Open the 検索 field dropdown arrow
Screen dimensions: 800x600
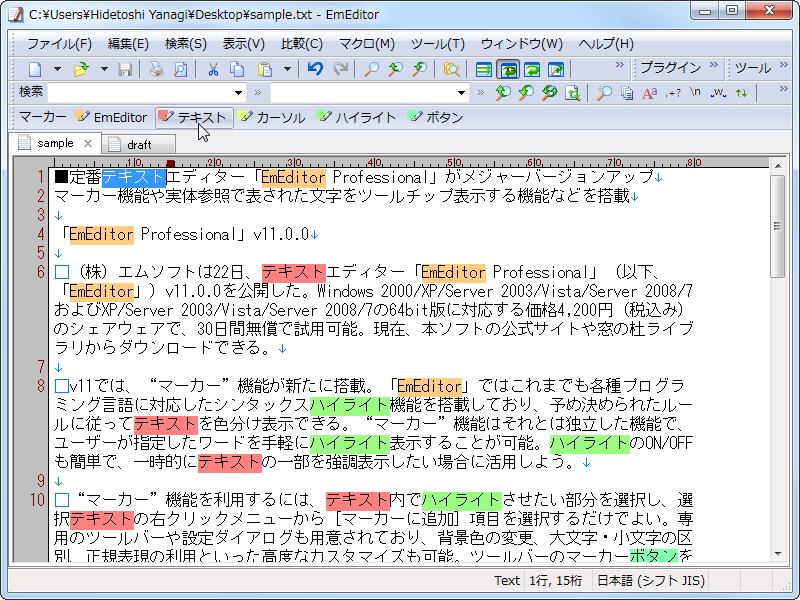click(238, 93)
